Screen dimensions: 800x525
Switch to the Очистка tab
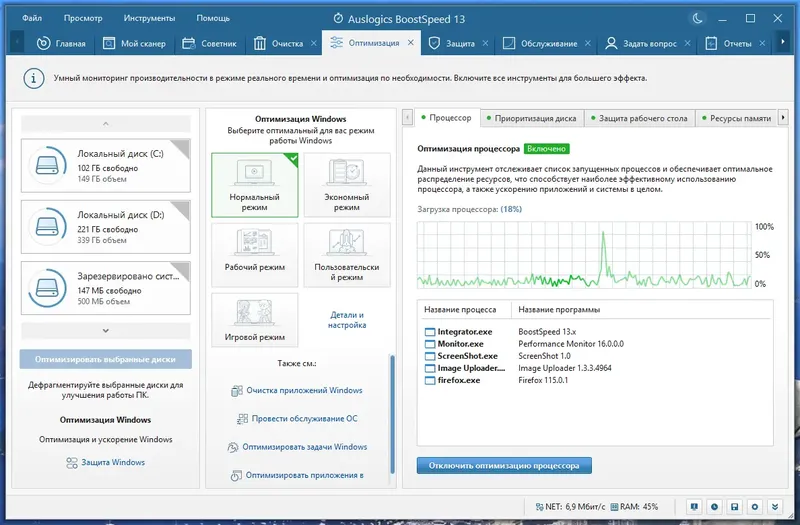(279, 43)
